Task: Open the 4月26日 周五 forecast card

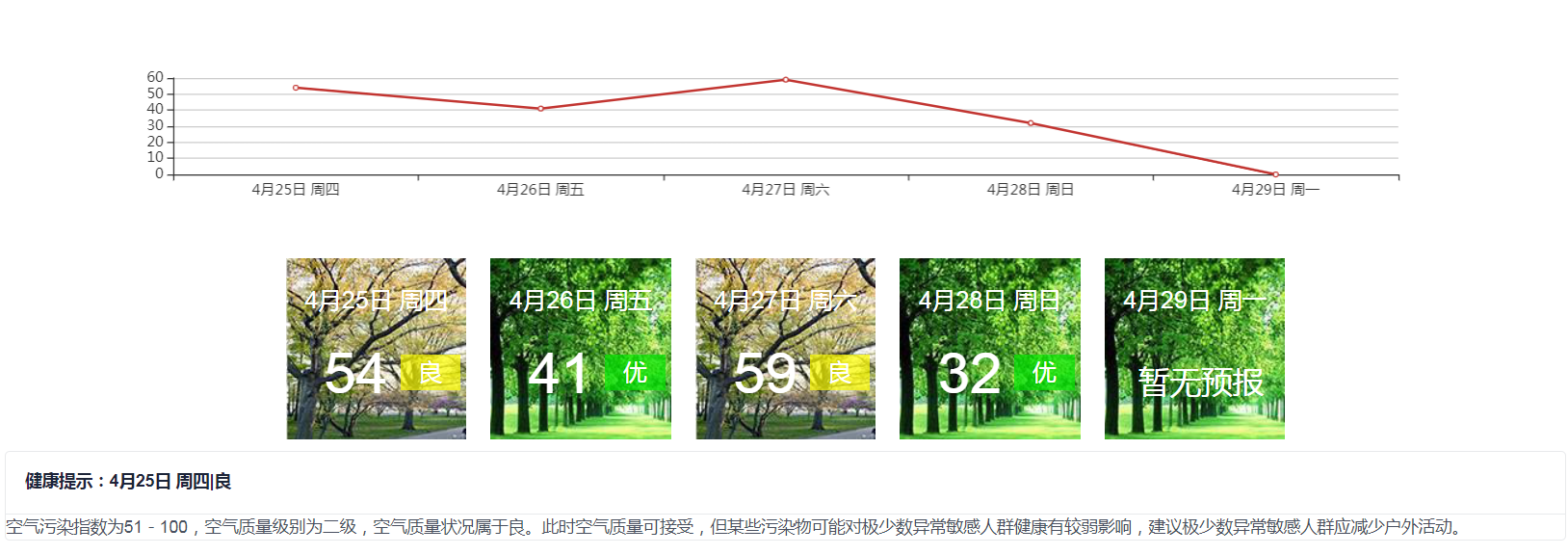Action: coord(581,349)
